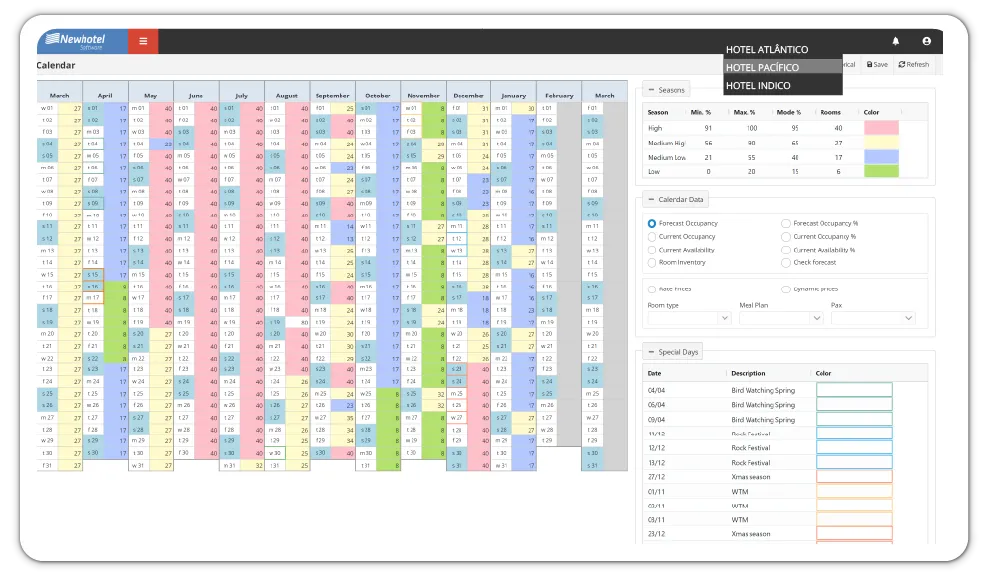Screen dimensions: 987x579
Task: Select the Current Occupancy % radio button
Action: click(786, 237)
